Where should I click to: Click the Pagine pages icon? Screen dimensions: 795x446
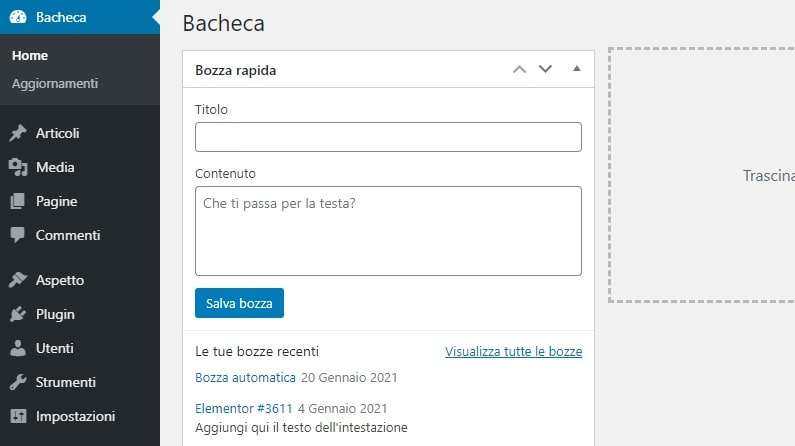pos(17,201)
